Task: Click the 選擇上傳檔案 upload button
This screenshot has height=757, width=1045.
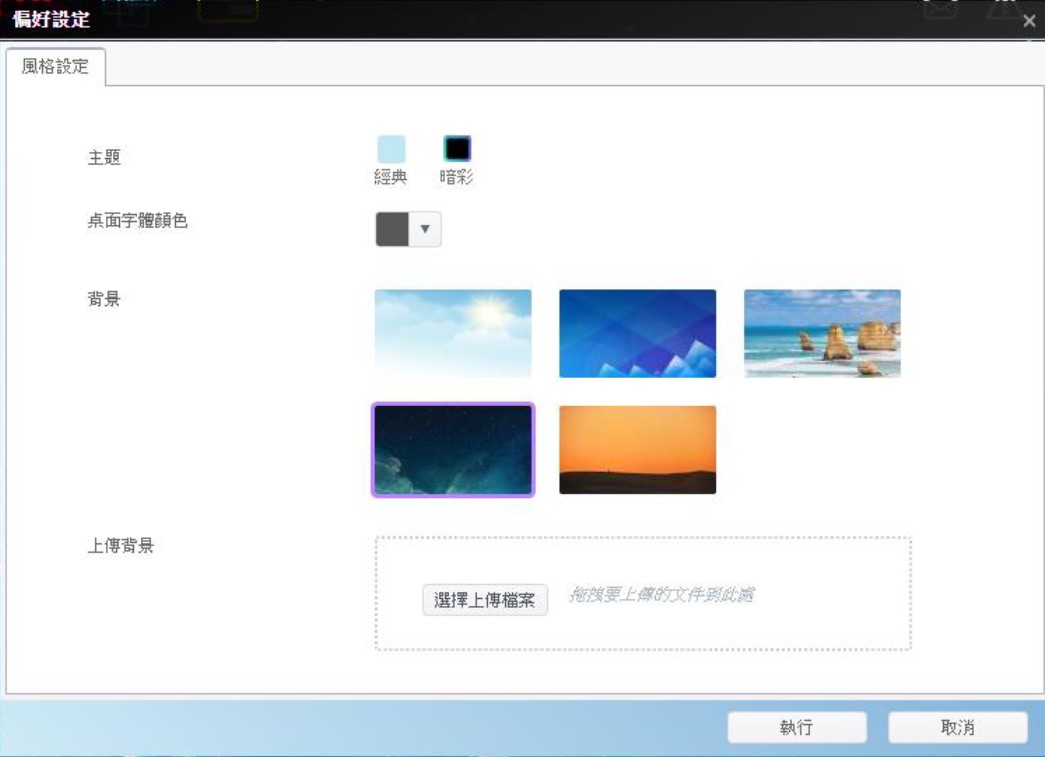Action: (x=485, y=600)
